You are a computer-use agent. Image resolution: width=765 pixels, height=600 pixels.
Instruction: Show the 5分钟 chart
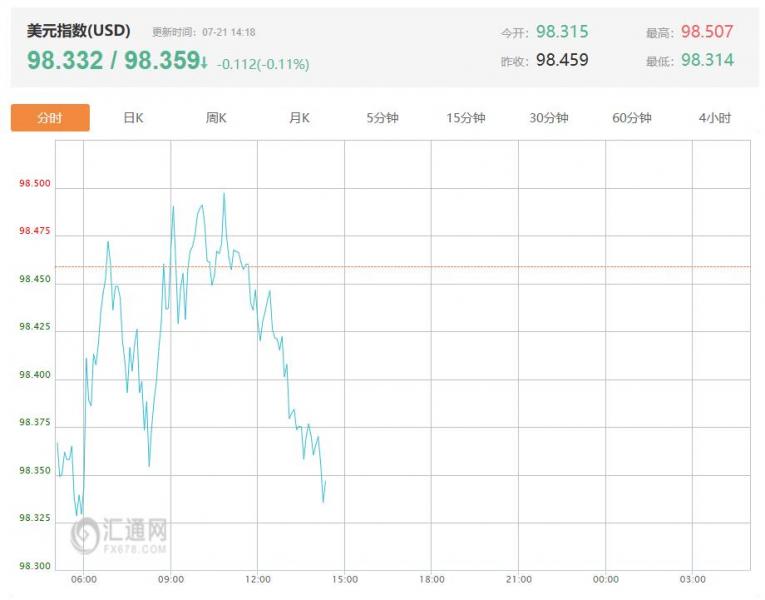tap(382, 118)
